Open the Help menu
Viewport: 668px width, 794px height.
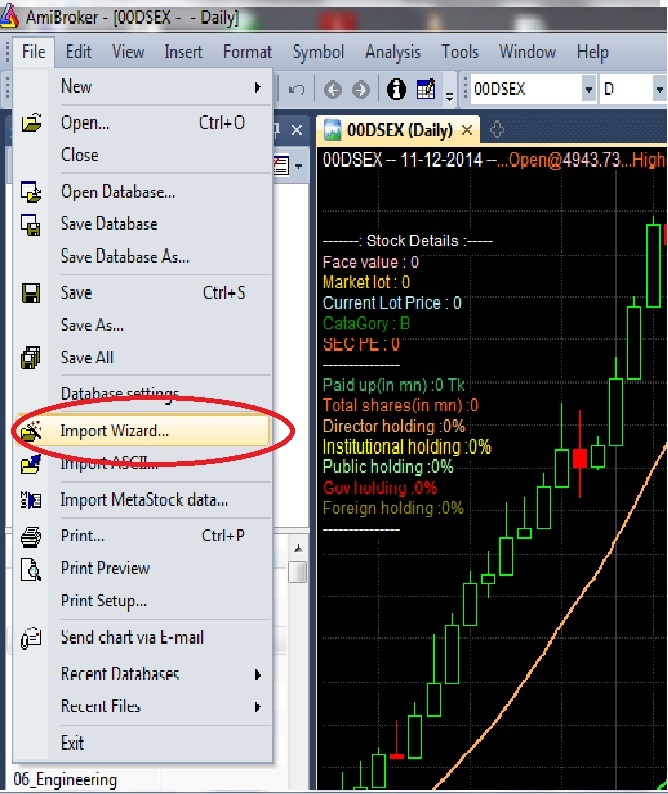592,52
